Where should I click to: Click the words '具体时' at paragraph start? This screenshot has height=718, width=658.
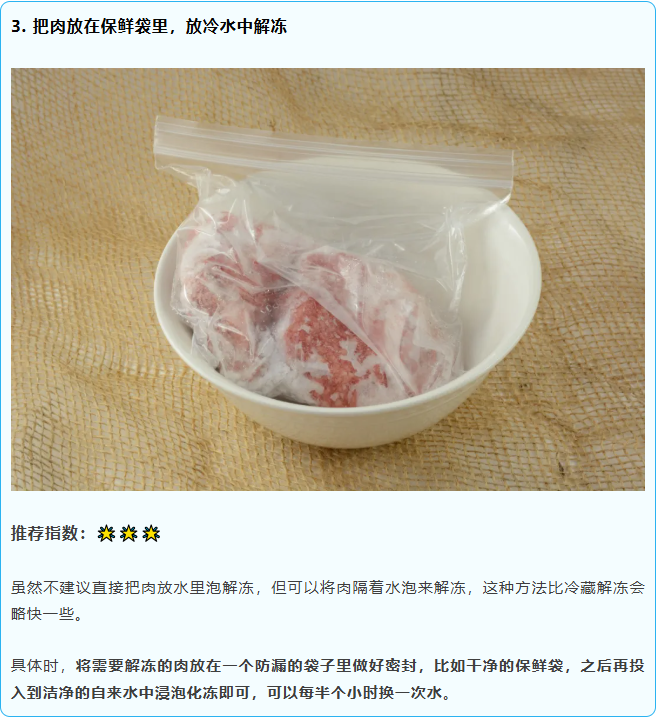click(35, 665)
